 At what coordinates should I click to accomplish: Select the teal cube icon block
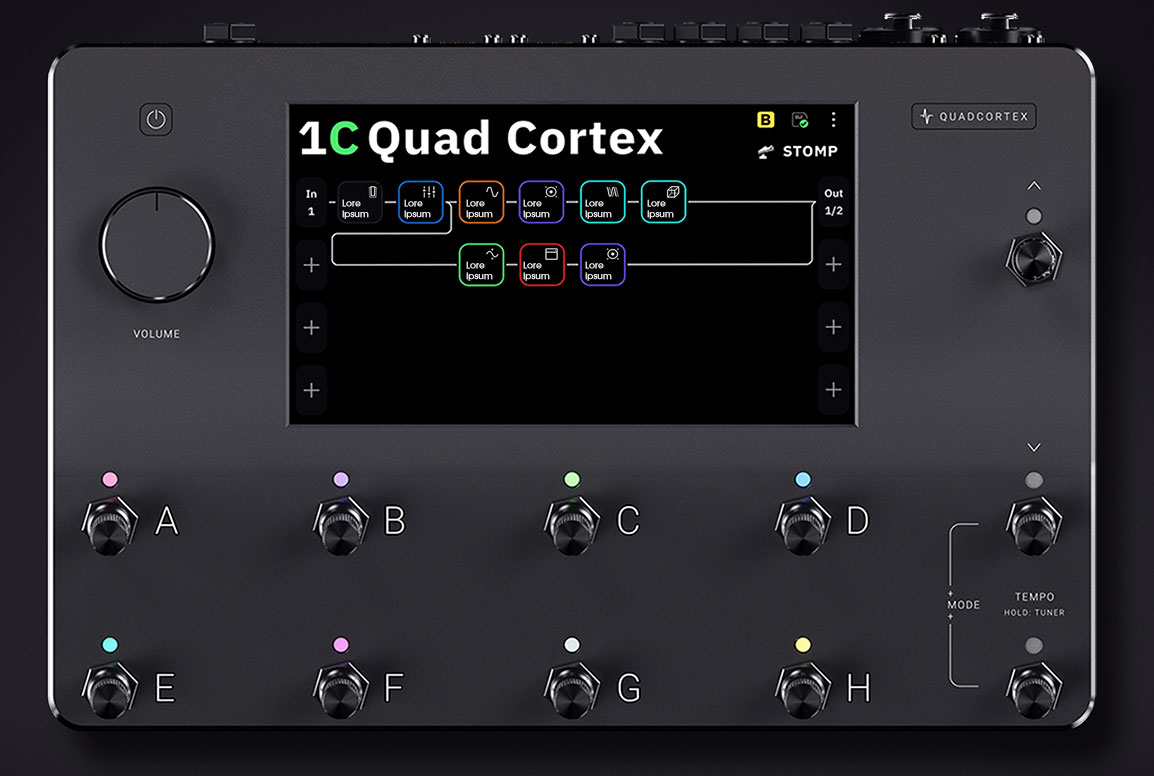(x=663, y=202)
